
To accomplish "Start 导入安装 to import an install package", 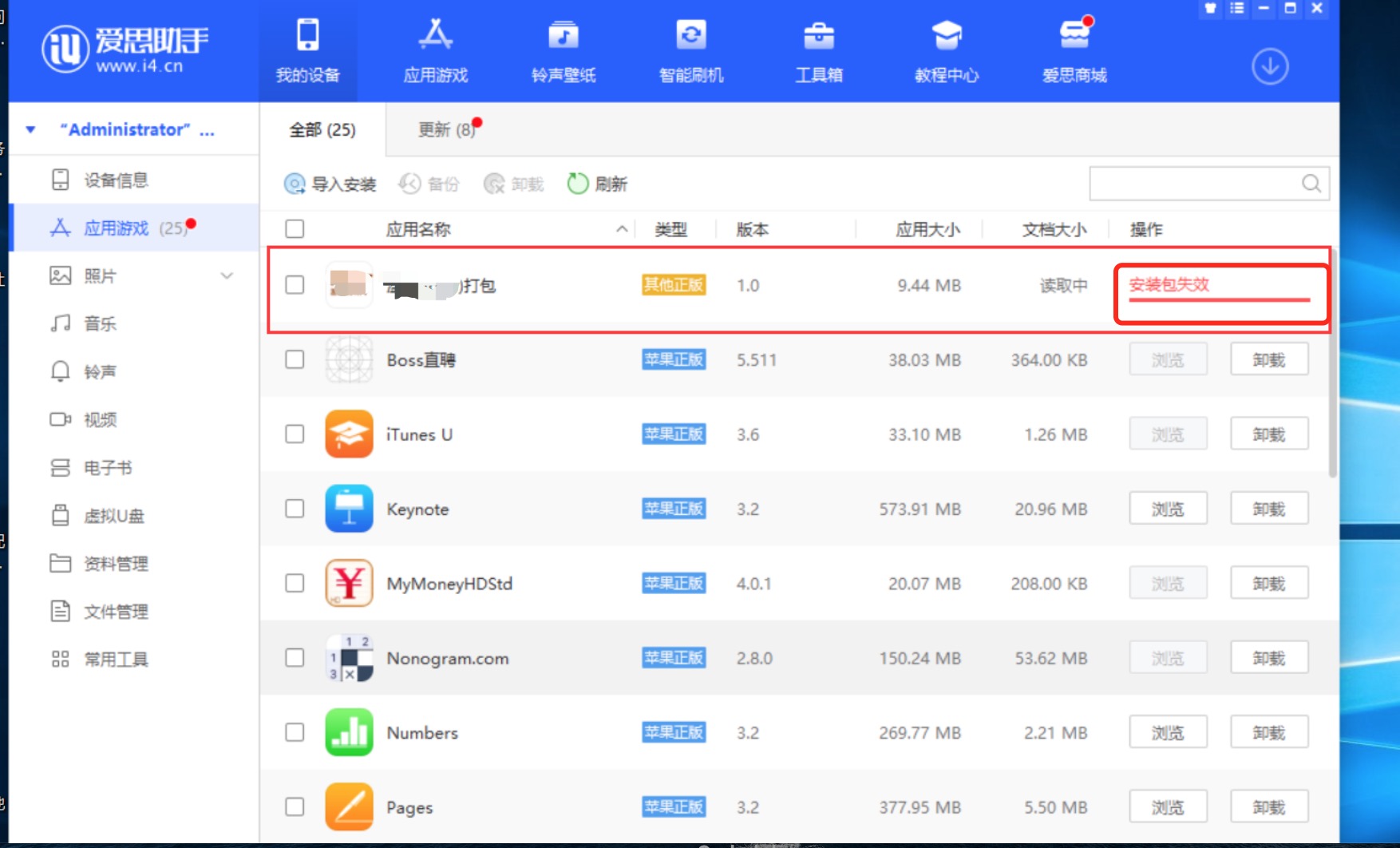I will (x=329, y=184).
